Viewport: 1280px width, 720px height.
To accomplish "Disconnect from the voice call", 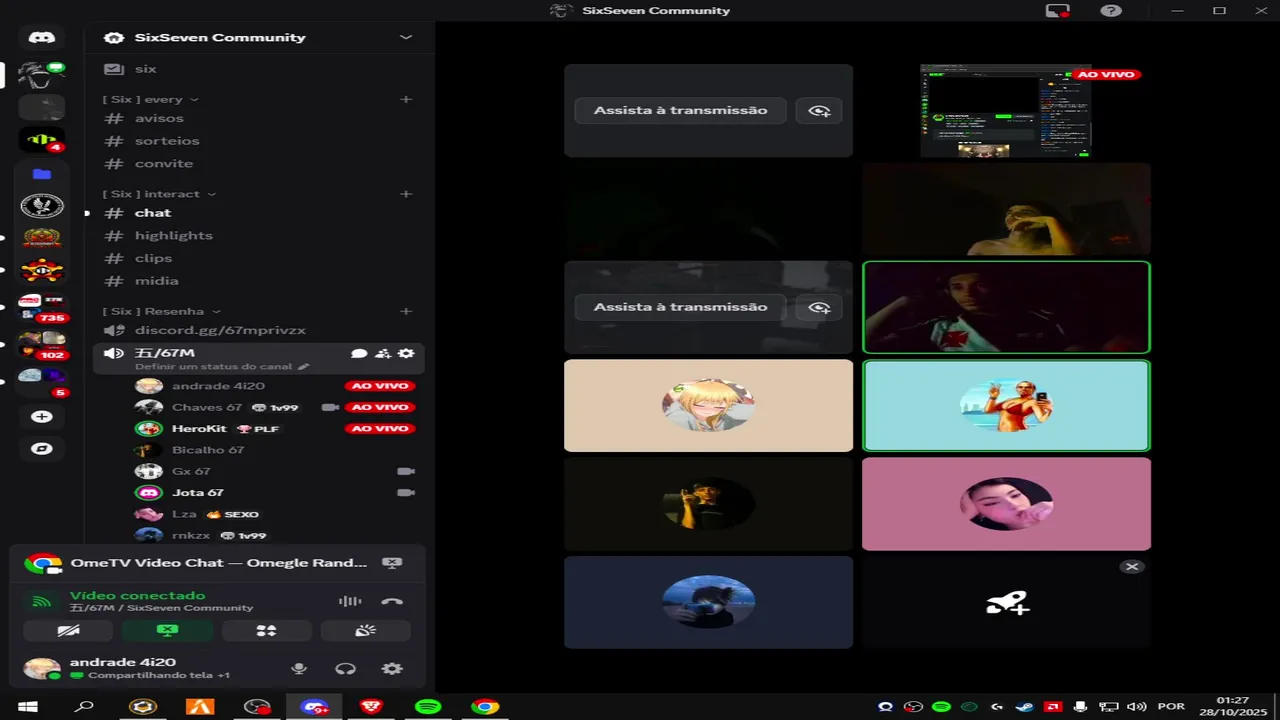I will pyautogui.click(x=392, y=601).
